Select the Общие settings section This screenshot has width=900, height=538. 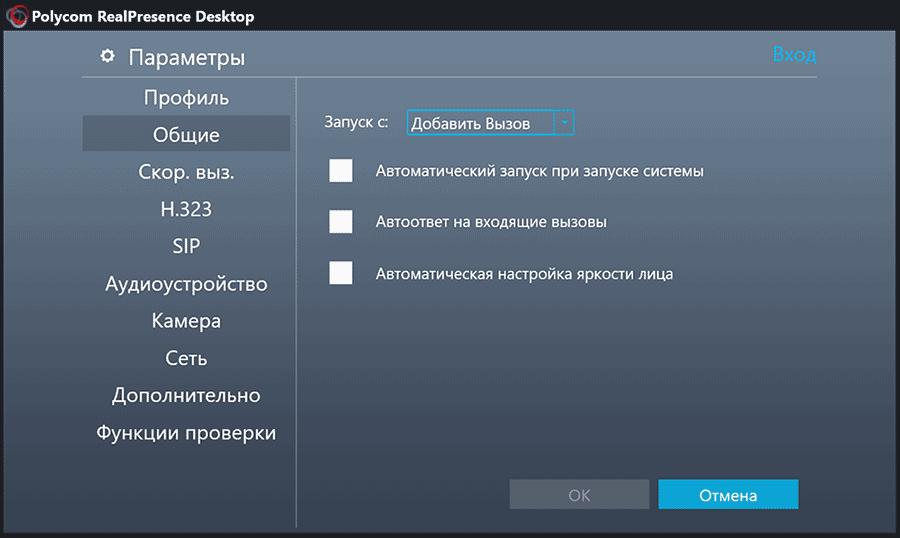186,134
